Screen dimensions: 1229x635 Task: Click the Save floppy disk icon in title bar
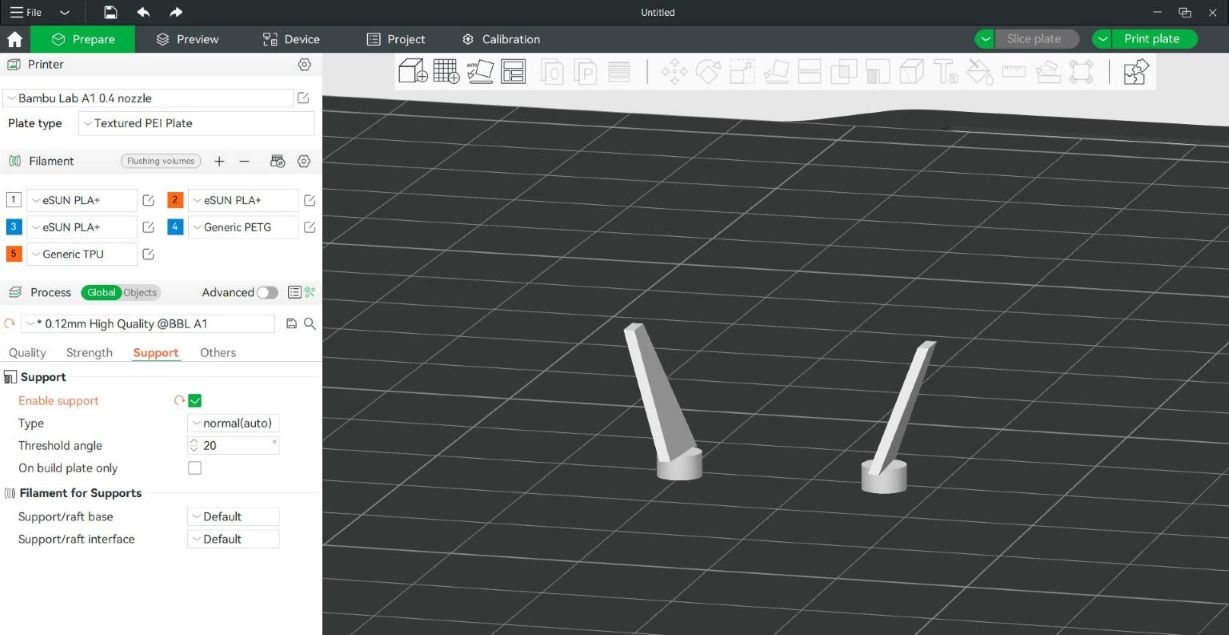[111, 12]
